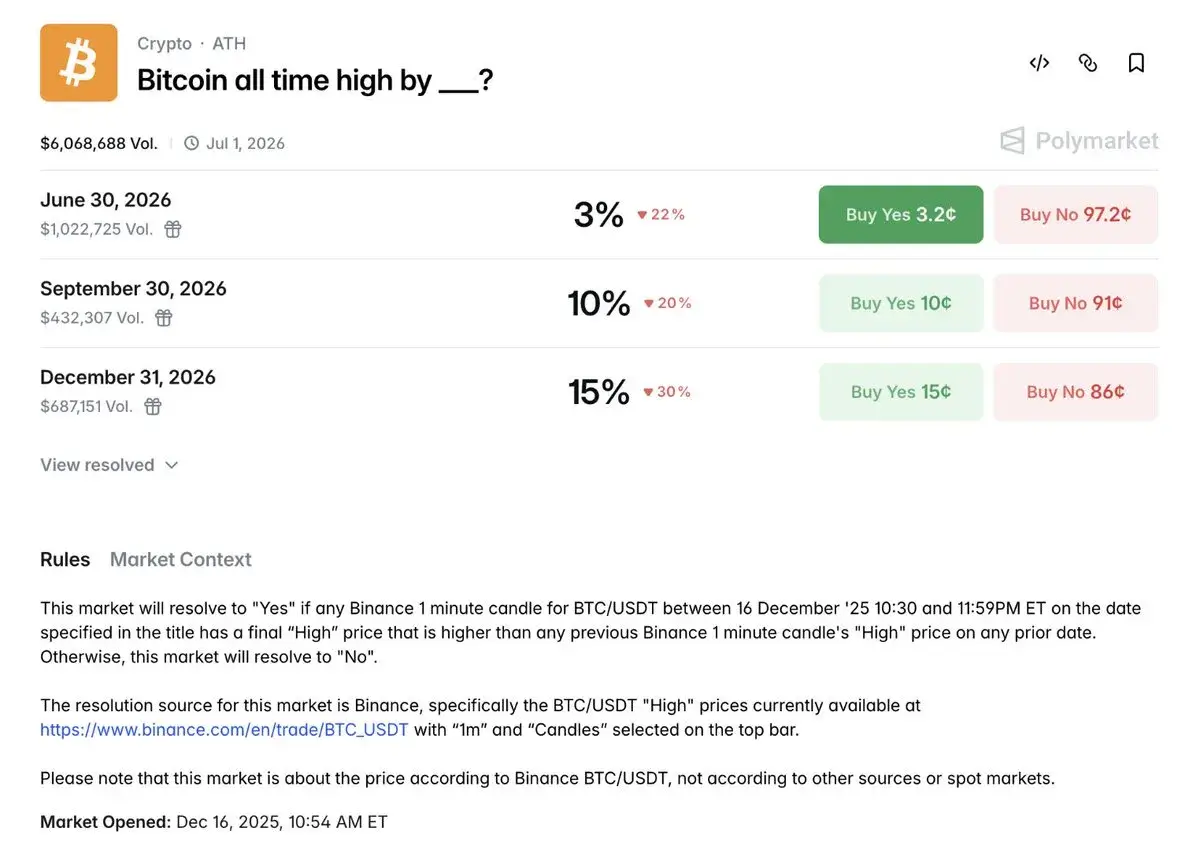
Task: Copy the market link icon
Action: pyautogui.click(x=1088, y=63)
